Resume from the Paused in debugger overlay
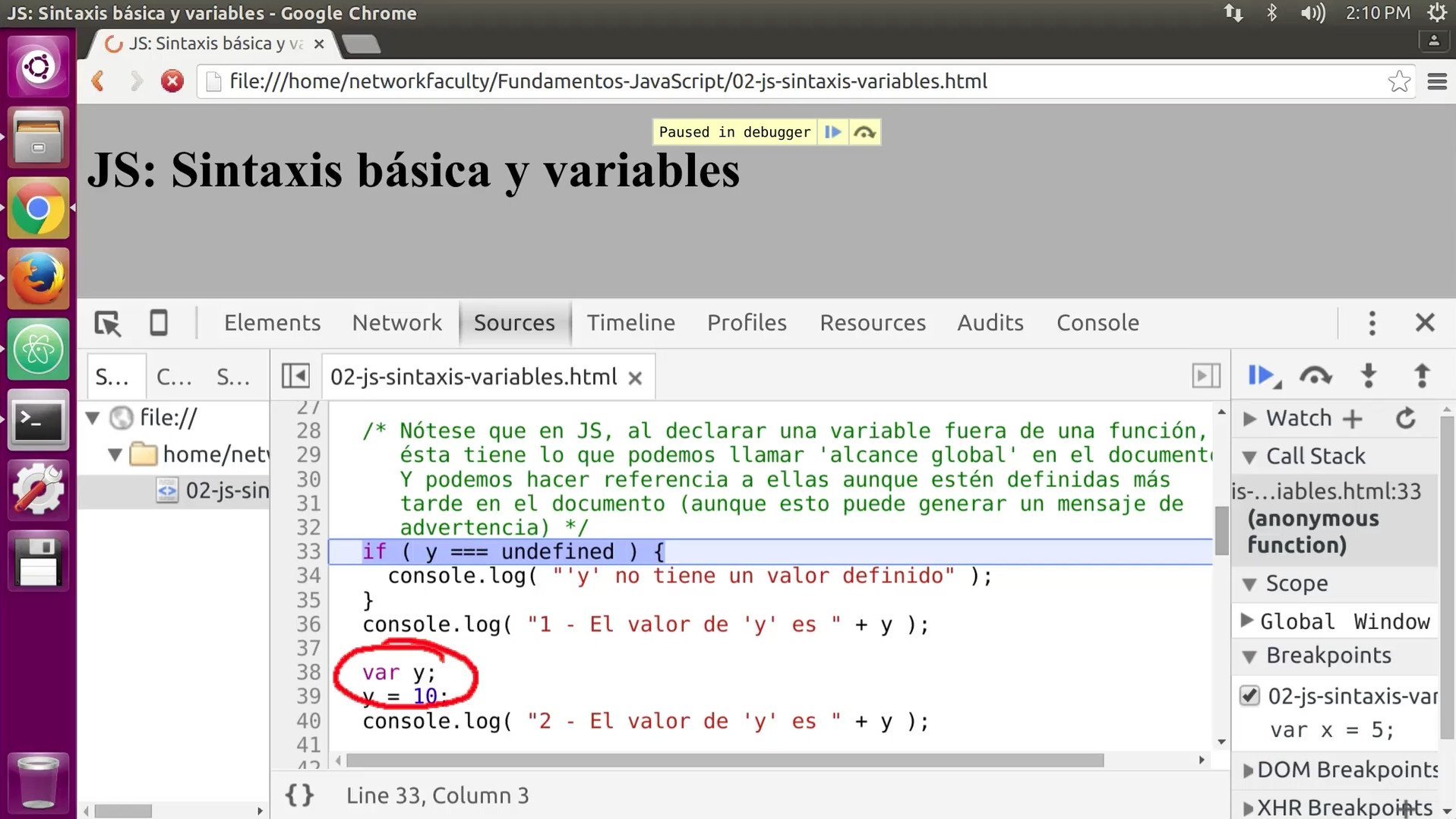This screenshot has height=819, width=1456. pyautogui.click(x=832, y=132)
